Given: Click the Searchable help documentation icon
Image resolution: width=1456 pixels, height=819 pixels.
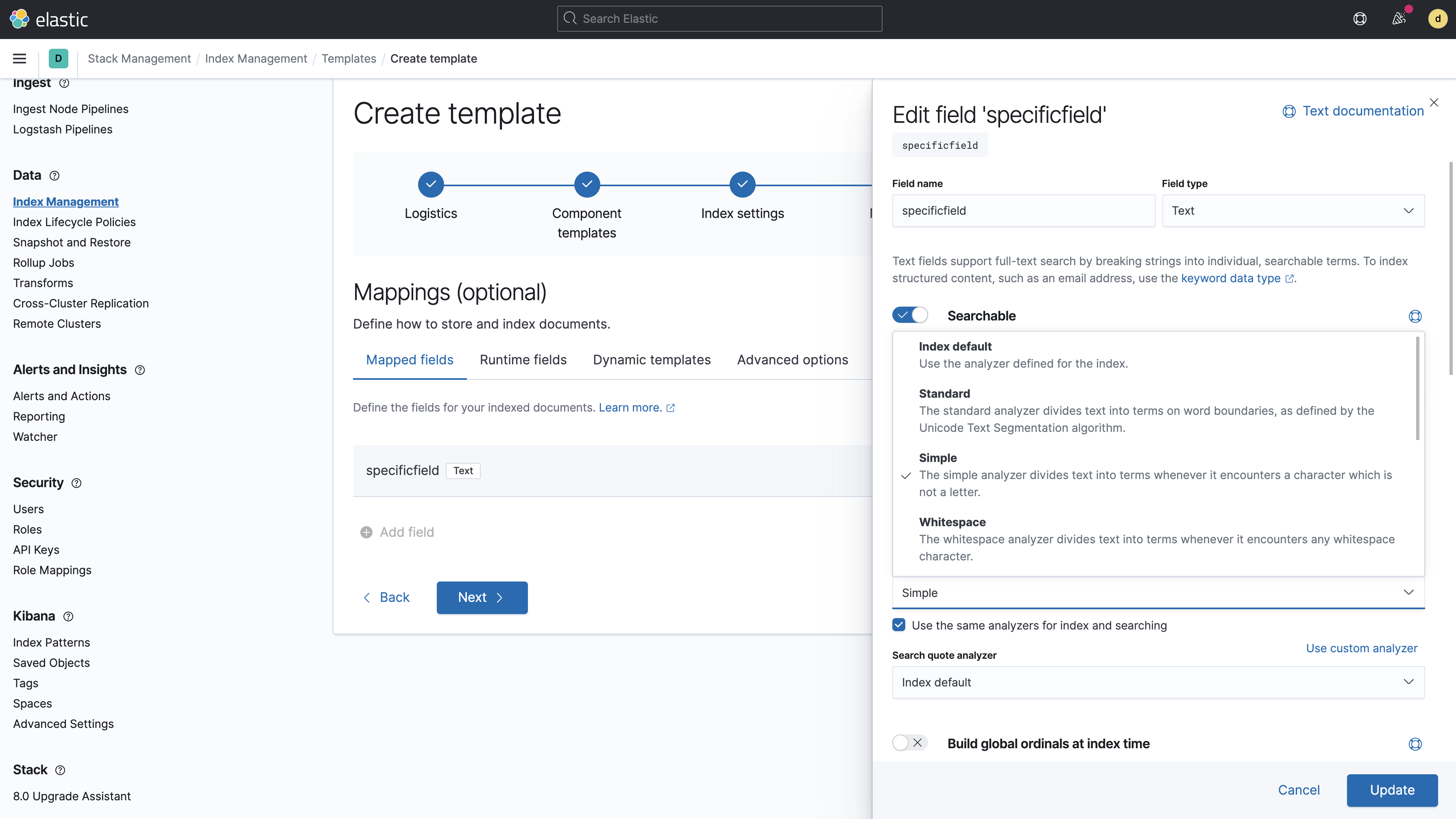Looking at the screenshot, I should click(x=1415, y=316).
